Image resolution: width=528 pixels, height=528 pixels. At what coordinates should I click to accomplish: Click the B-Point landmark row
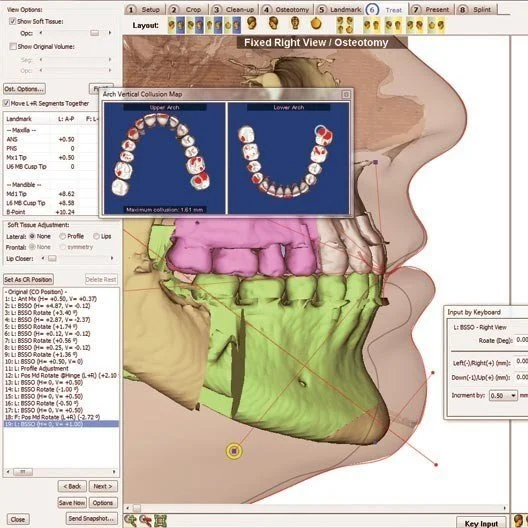tap(51, 212)
